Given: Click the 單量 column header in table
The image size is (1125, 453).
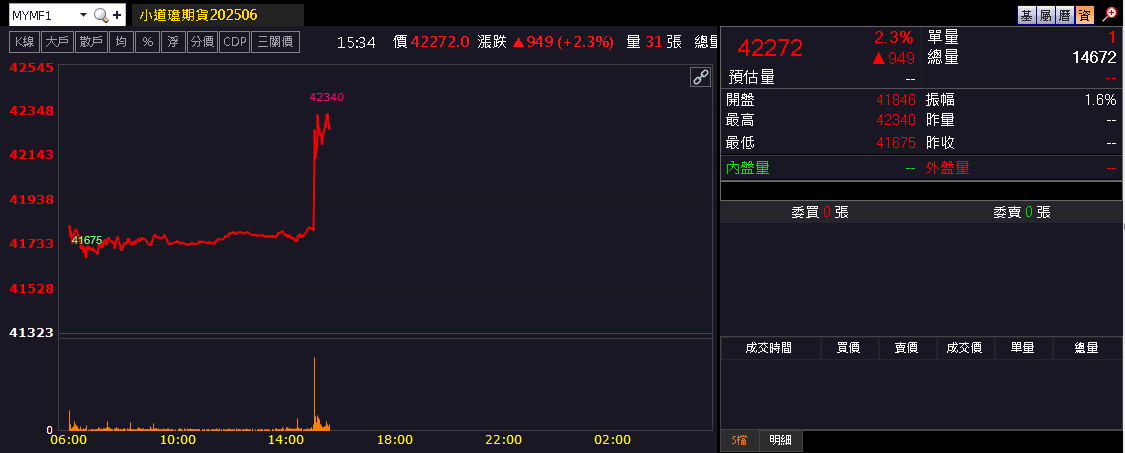Looking at the screenshot, I should click(1023, 348).
